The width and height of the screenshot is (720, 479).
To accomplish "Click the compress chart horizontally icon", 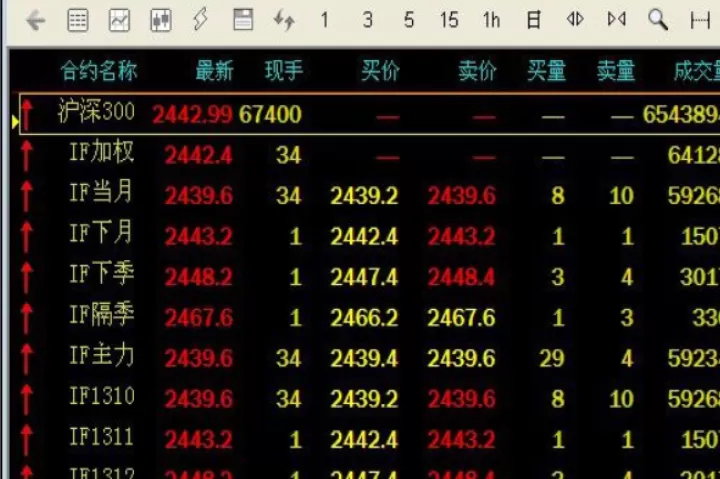I will point(616,19).
